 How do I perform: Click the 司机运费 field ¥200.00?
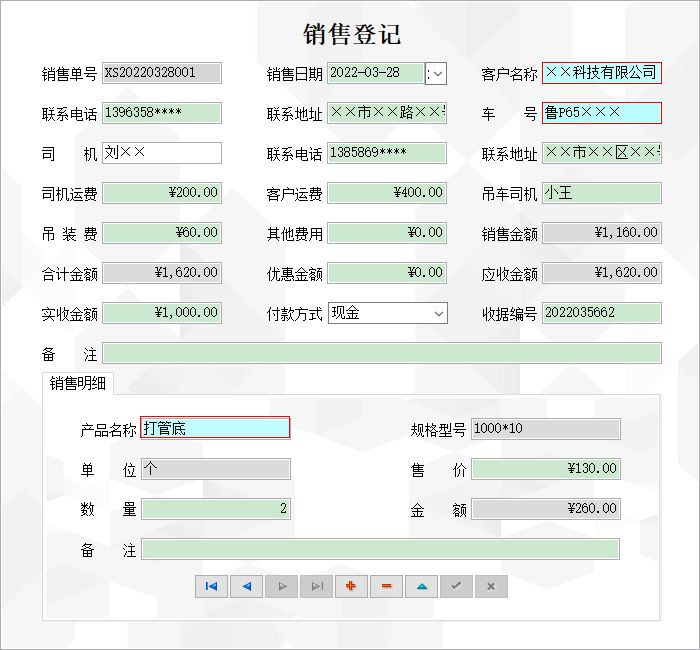coord(162,193)
